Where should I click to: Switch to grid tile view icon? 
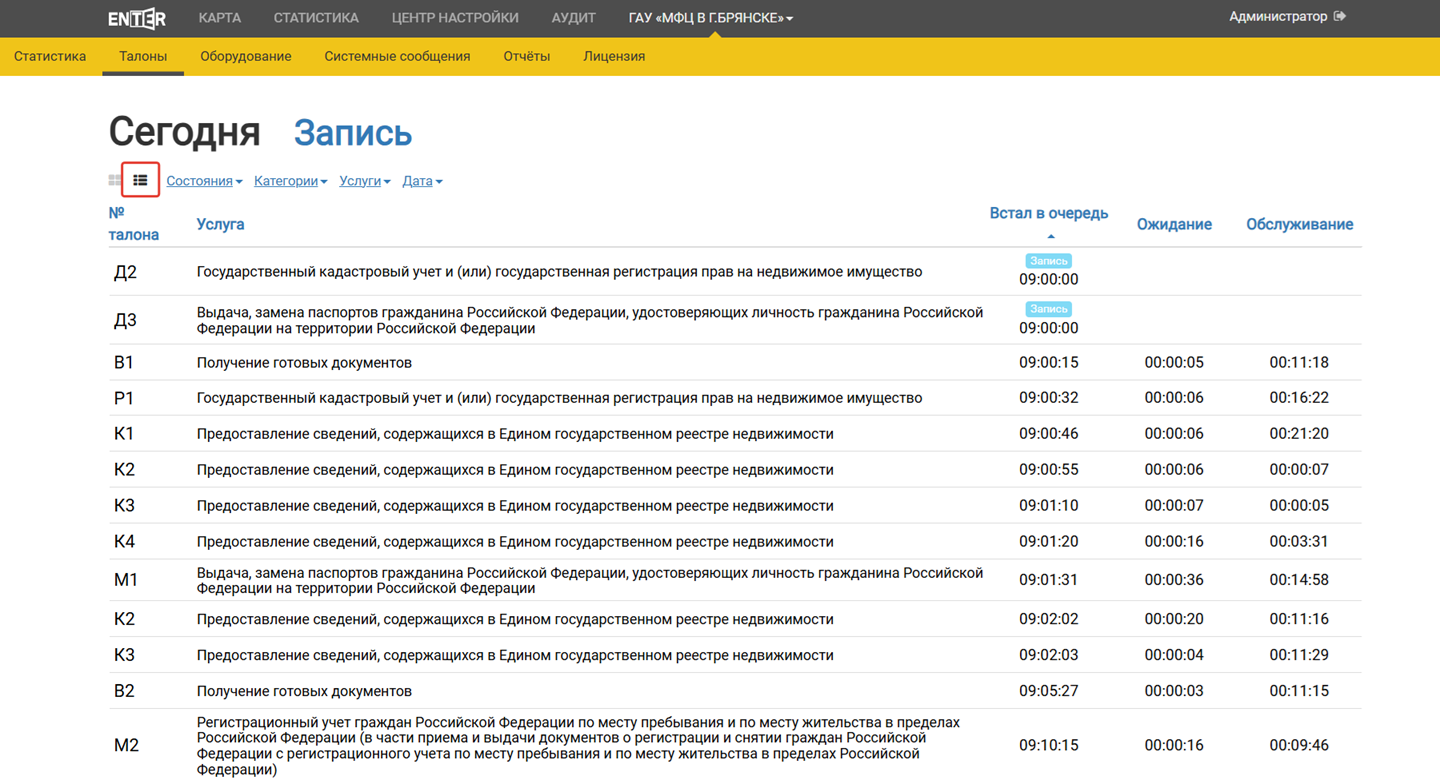point(115,181)
